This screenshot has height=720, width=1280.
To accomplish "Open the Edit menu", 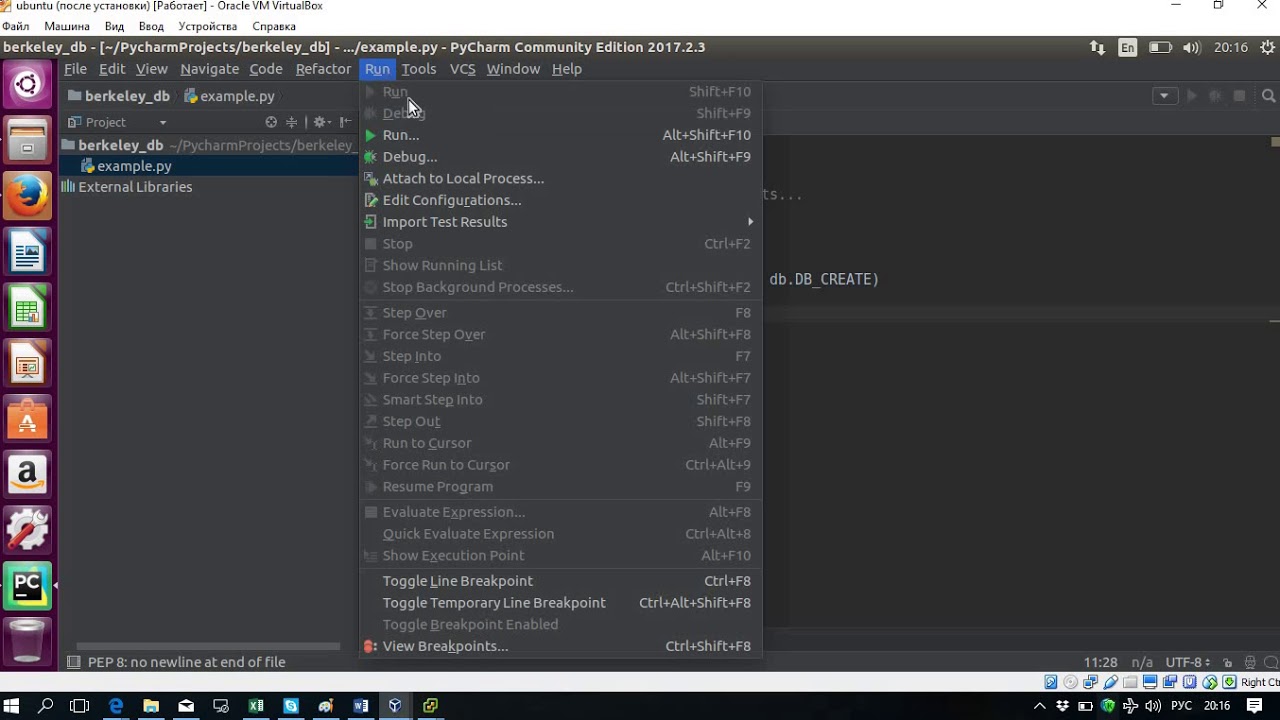I will 112,69.
